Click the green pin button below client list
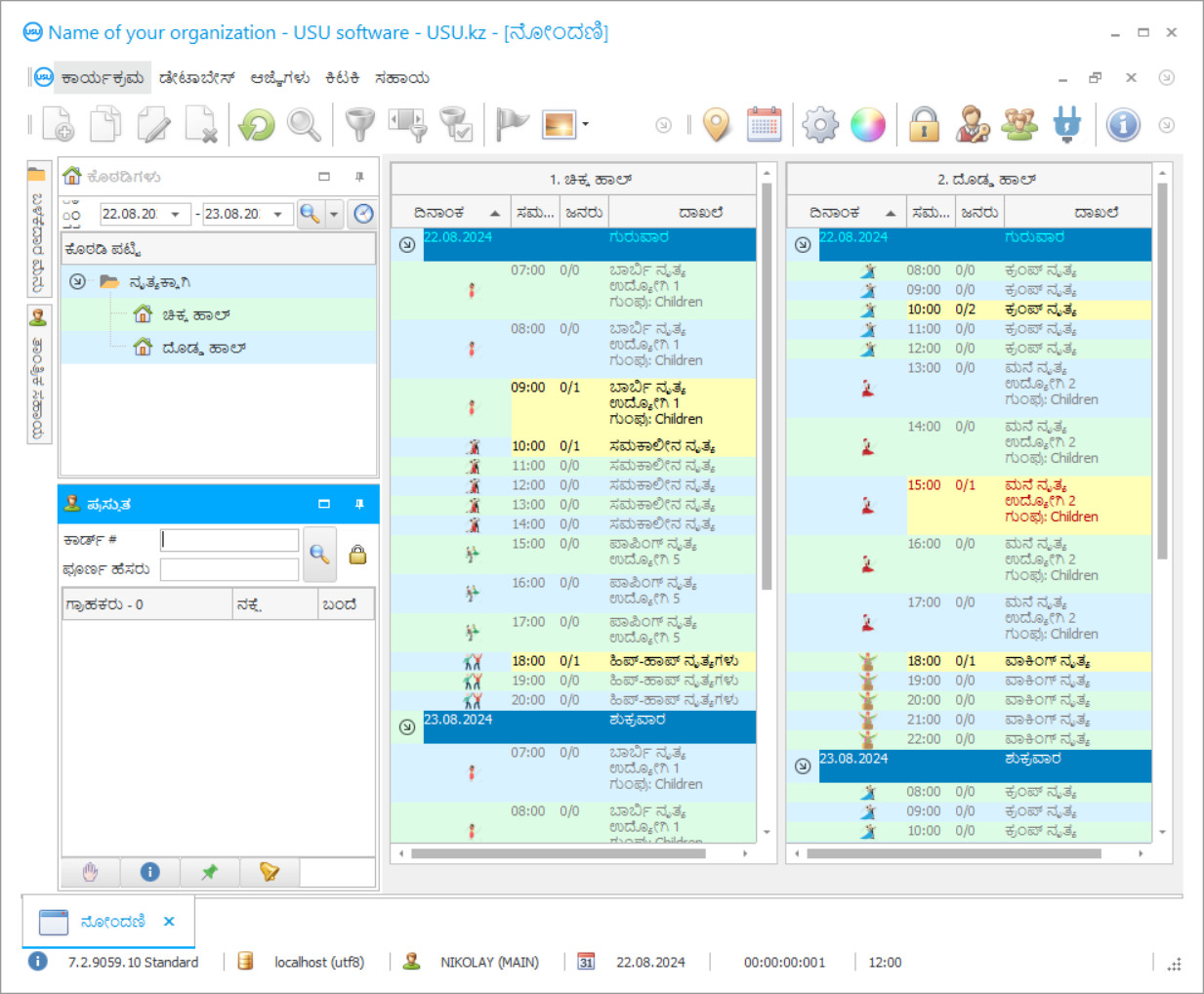Screen dimensions: 1204x994 (x=210, y=872)
